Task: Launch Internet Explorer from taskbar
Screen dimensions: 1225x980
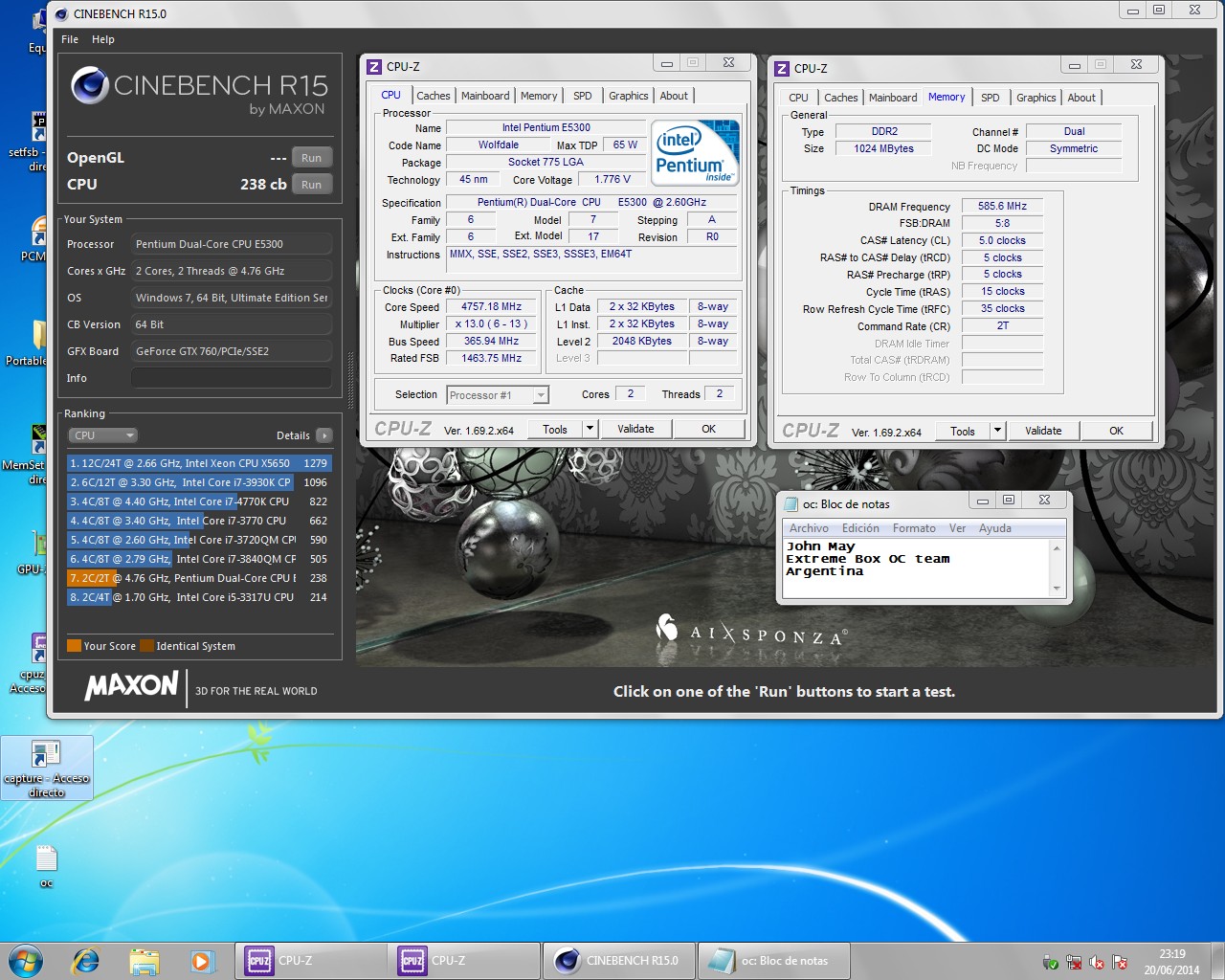Action: [x=85, y=960]
